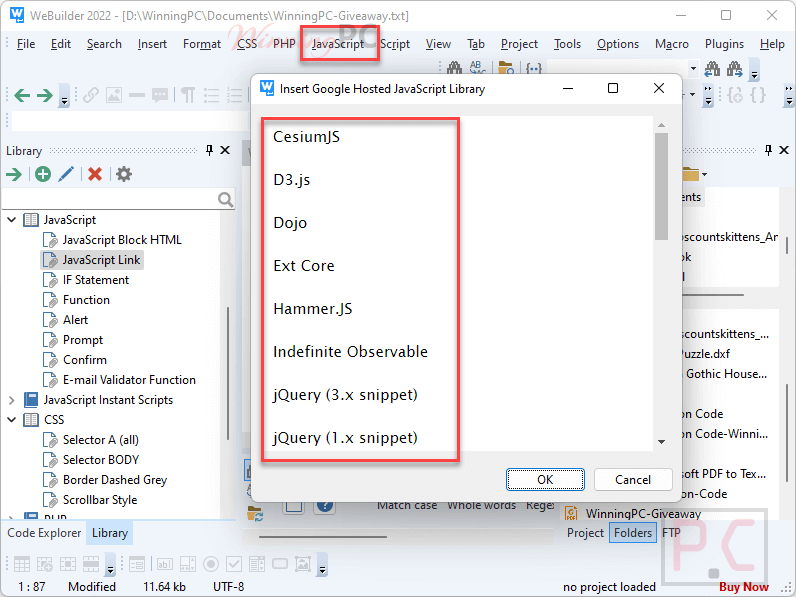Click the green forward navigation arrow
This screenshot has height=597, width=796.
(45, 95)
